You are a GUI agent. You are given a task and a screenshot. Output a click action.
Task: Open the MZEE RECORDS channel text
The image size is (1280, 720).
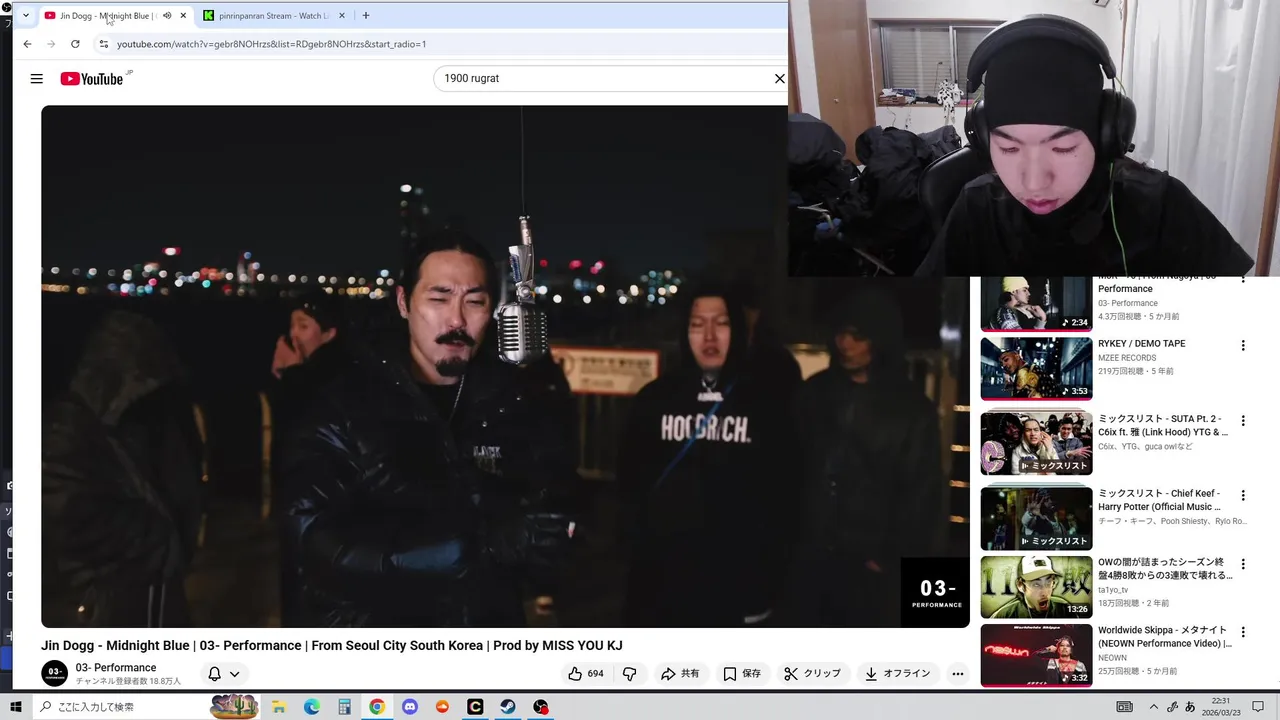[x=1127, y=358]
